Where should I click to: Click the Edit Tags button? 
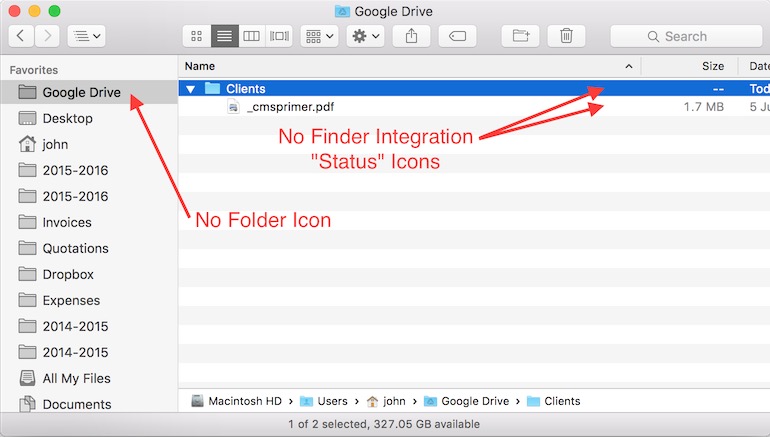click(457, 36)
